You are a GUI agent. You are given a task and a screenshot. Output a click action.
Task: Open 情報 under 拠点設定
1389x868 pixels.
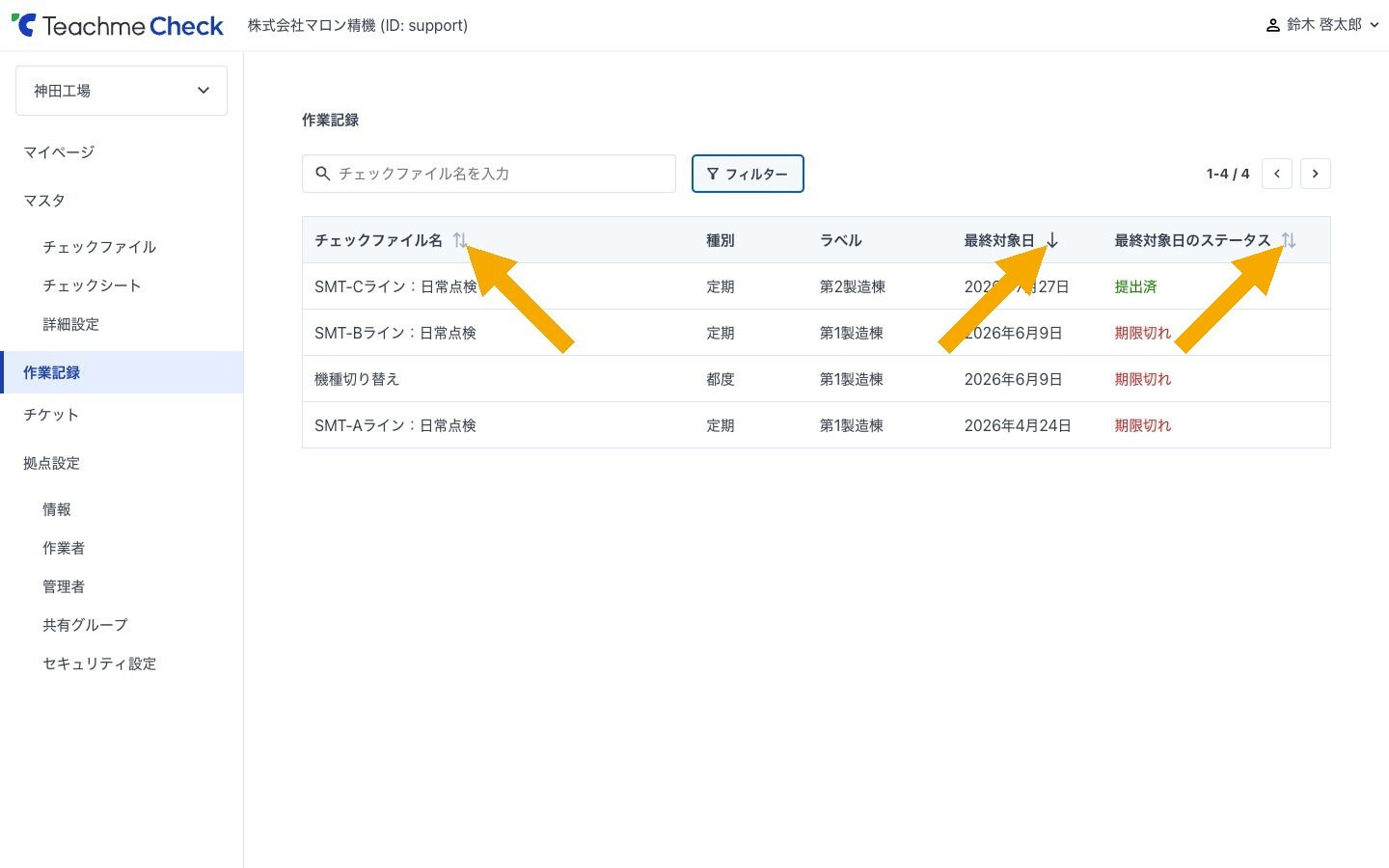[57, 509]
